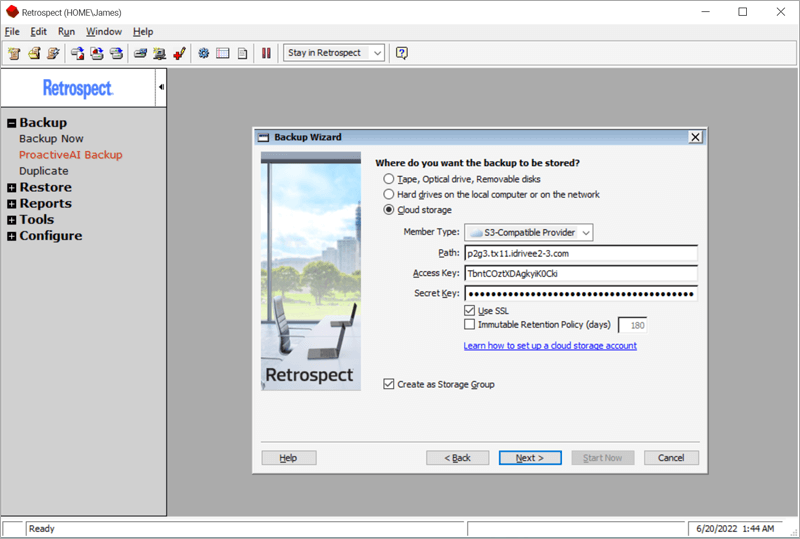Open the Window menu
This screenshot has height=539, width=800.
point(104,32)
